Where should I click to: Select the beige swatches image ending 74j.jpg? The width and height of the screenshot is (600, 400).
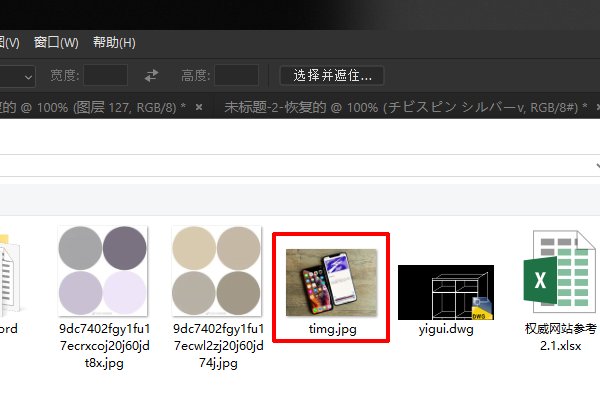[x=217, y=272]
